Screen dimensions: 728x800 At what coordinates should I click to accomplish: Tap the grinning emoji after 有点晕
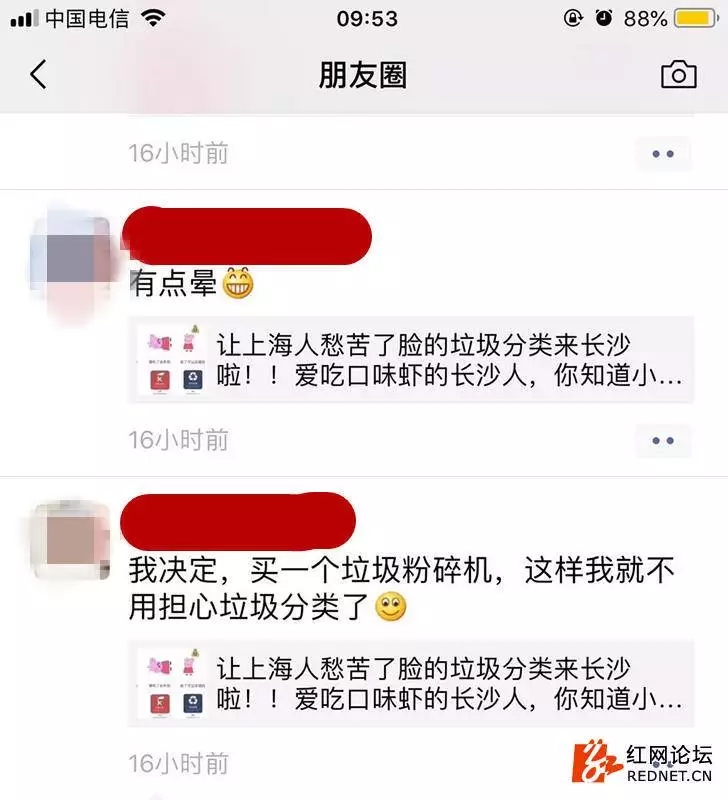[238, 283]
